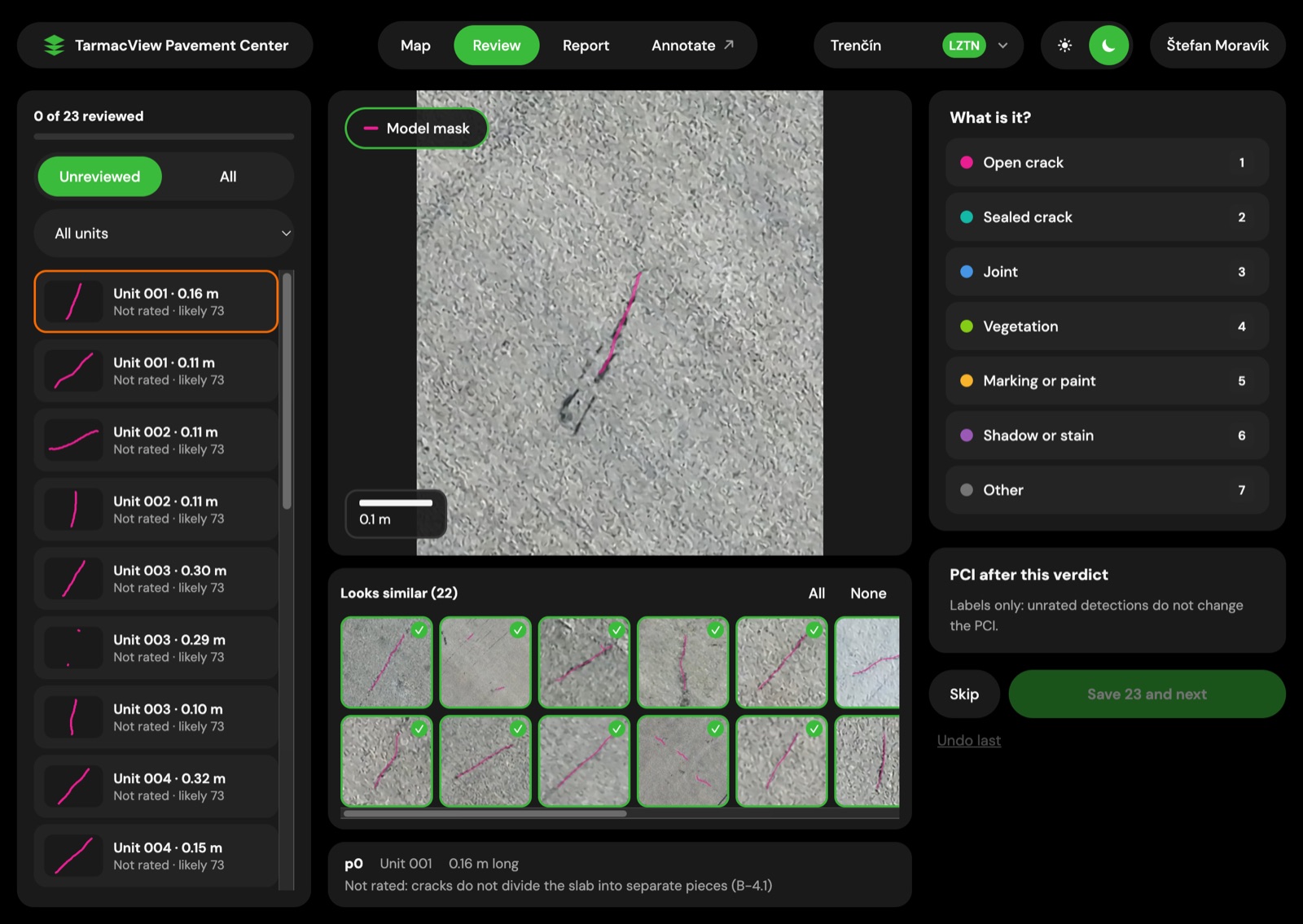Screen dimensions: 1303x924
Task: Click the detection list vertical scrollbar
Action: pos(287,391)
